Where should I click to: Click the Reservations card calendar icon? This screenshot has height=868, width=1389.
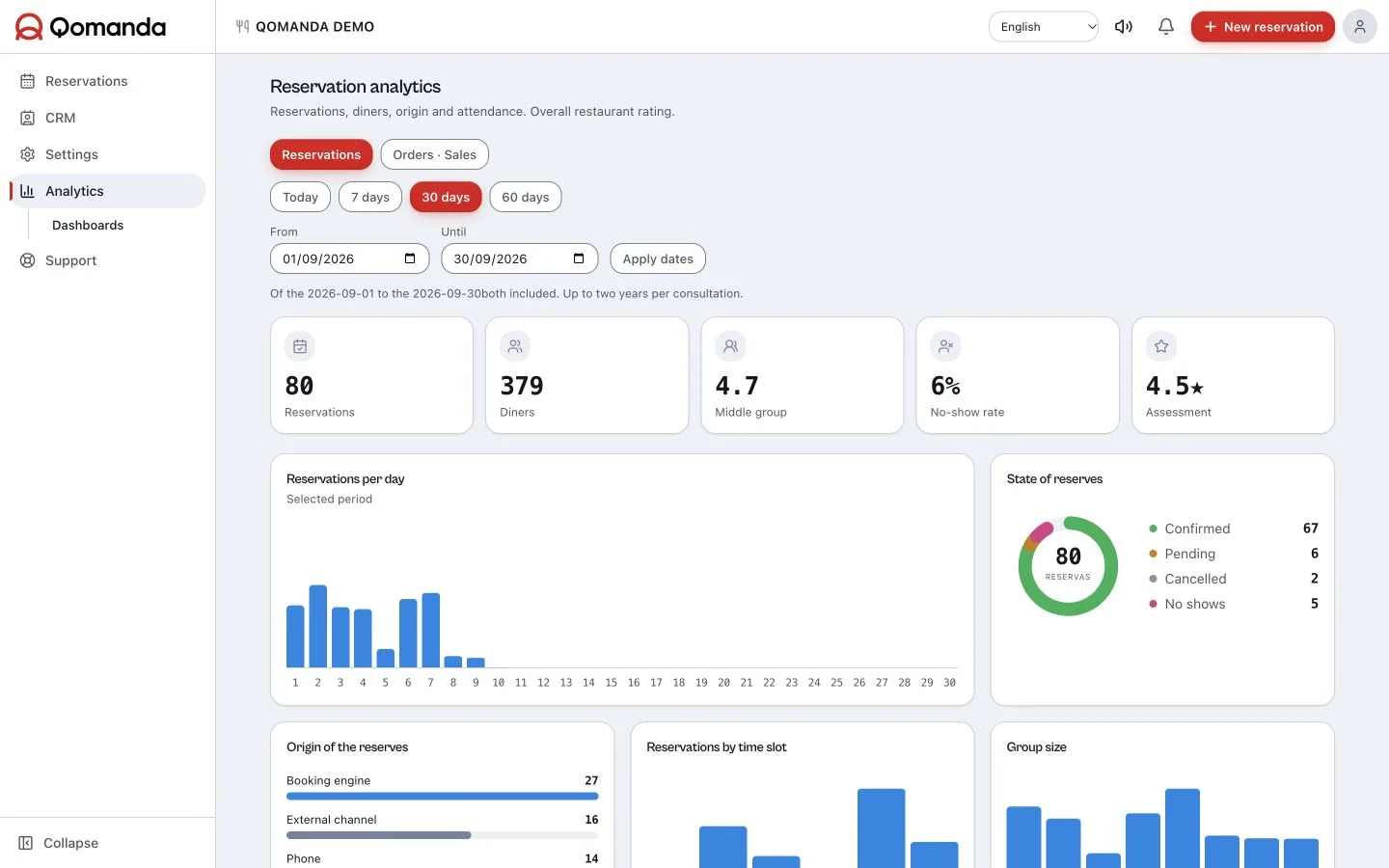click(300, 346)
